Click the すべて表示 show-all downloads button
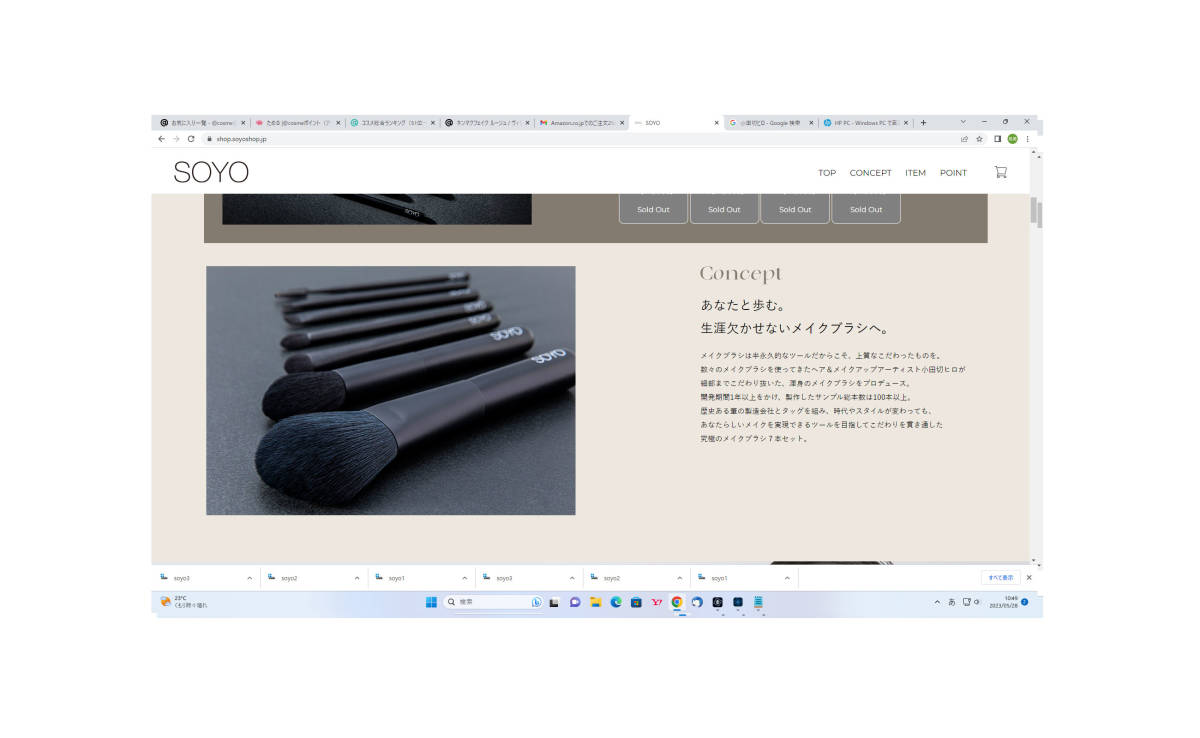 (1001, 578)
